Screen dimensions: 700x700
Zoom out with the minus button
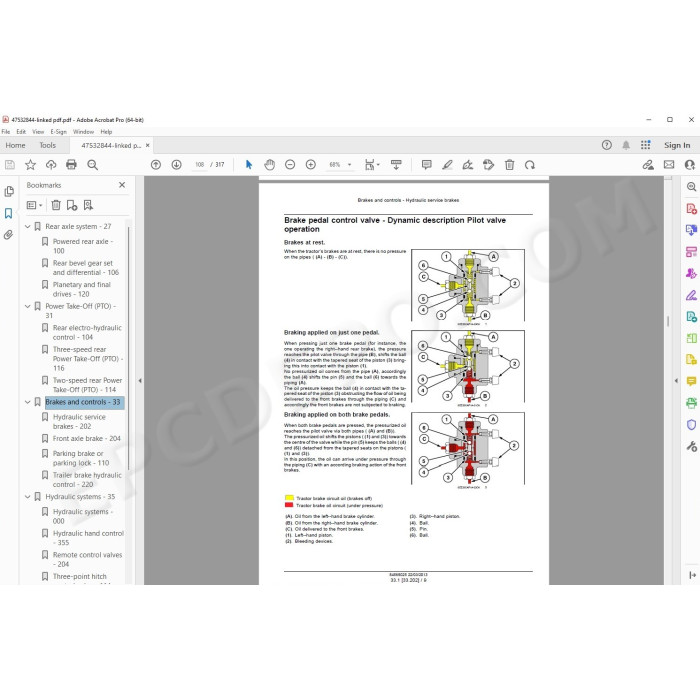[x=290, y=165]
